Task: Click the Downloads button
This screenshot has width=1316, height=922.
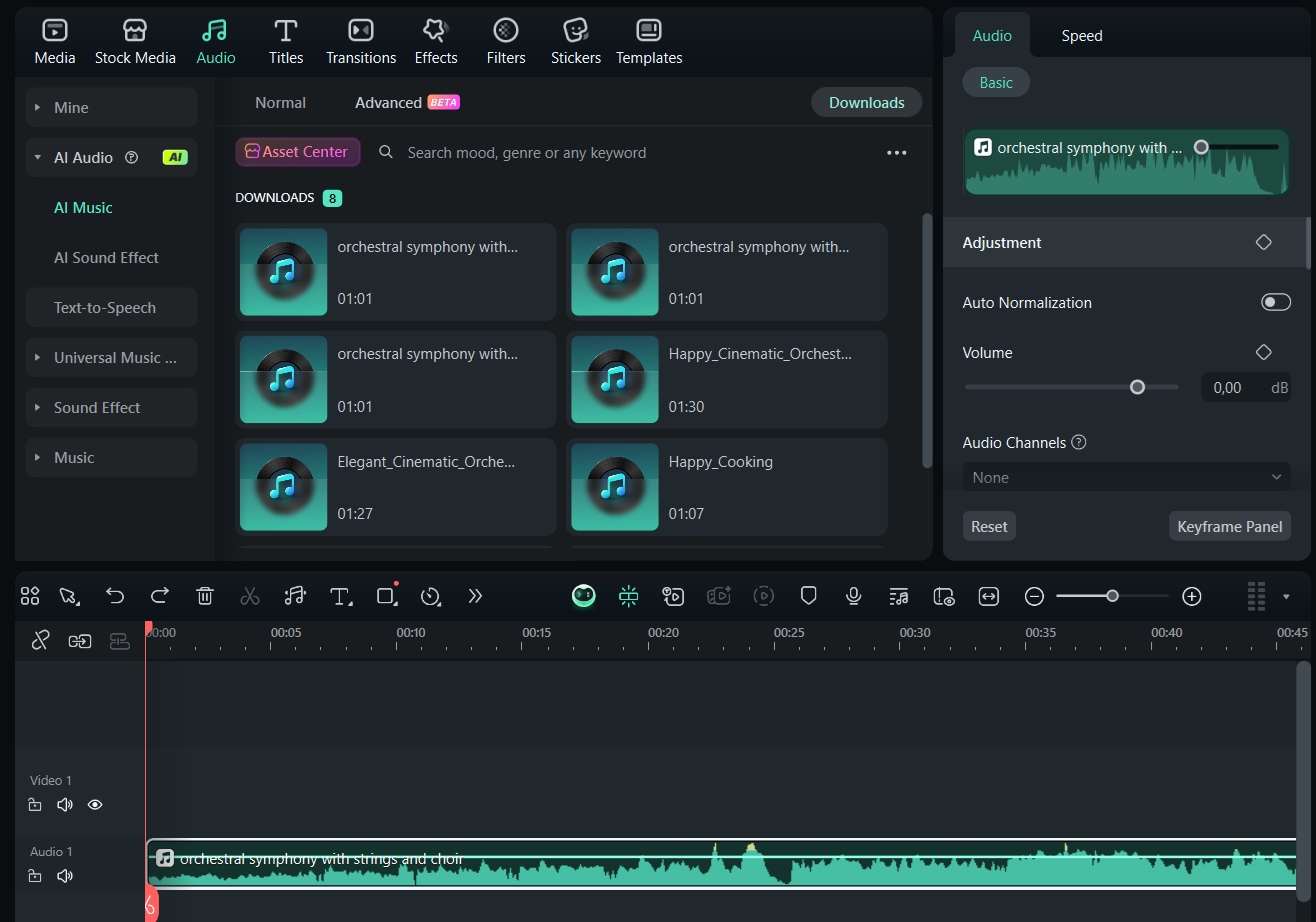Action: point(866,102)
